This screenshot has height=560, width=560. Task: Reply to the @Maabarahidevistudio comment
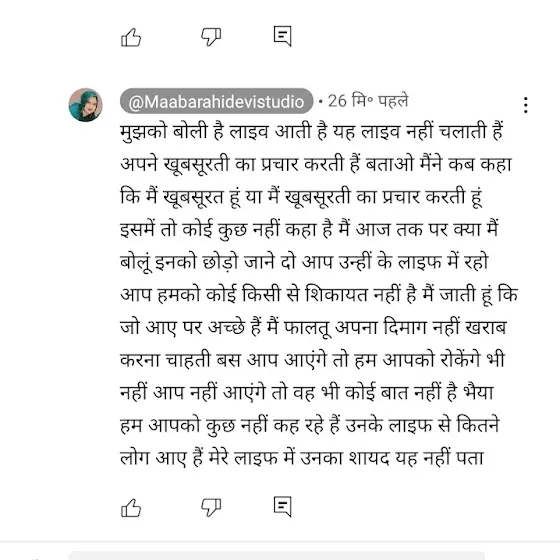click(282, 506)
